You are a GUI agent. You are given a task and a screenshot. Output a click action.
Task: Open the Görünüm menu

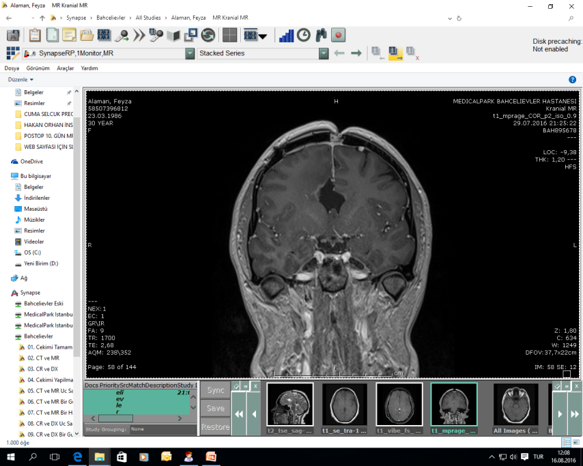click(38, 68)
